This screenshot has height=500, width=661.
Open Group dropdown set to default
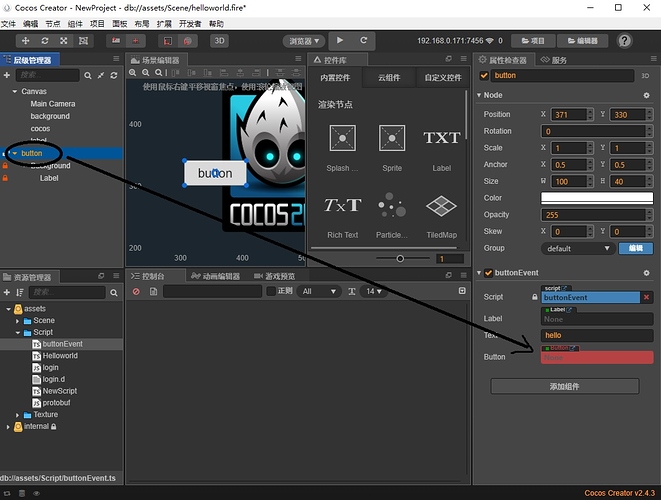(578, 248)
